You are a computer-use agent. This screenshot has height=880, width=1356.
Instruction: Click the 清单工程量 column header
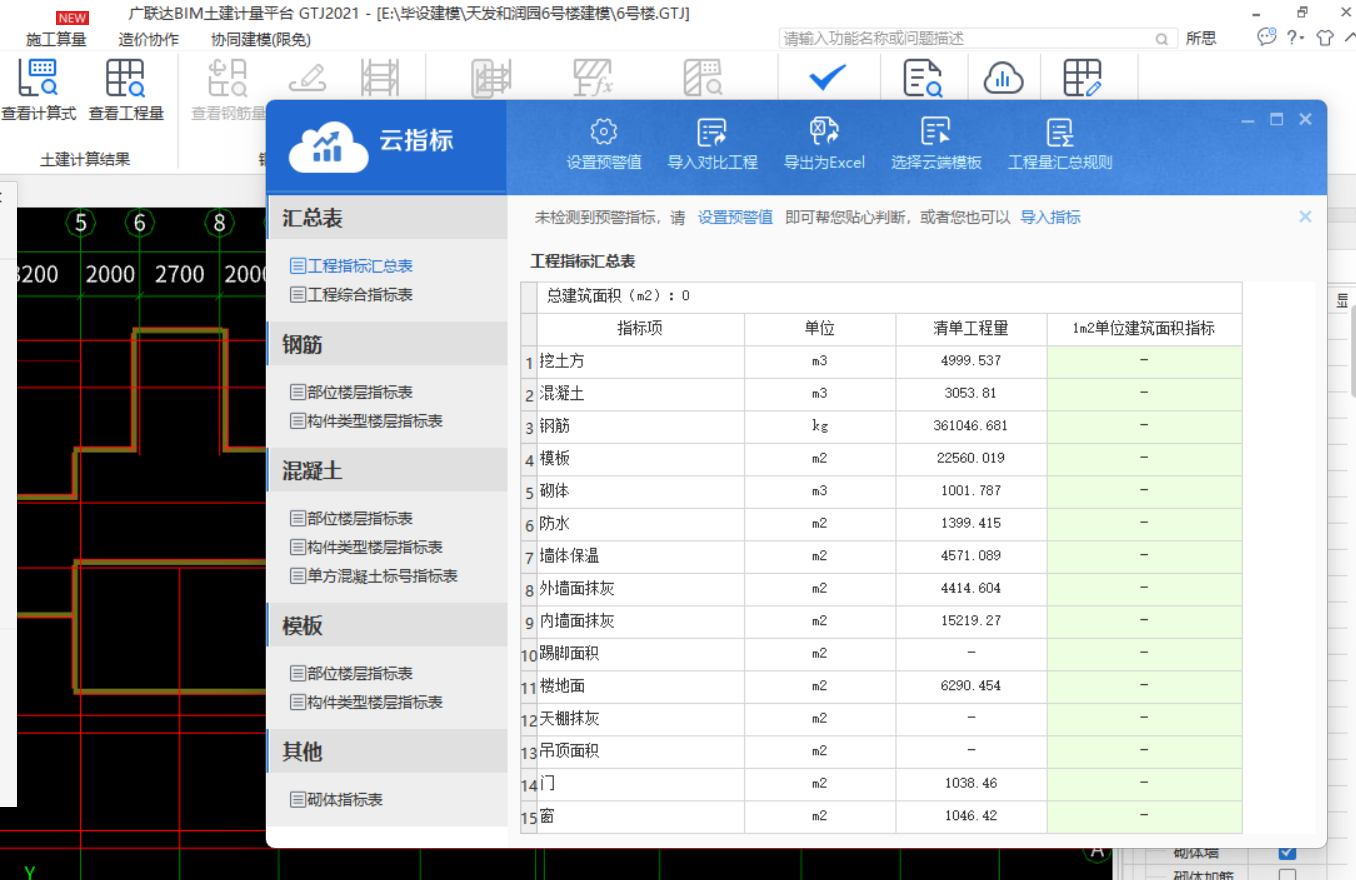pyautogui.click(x=971, y=328)
